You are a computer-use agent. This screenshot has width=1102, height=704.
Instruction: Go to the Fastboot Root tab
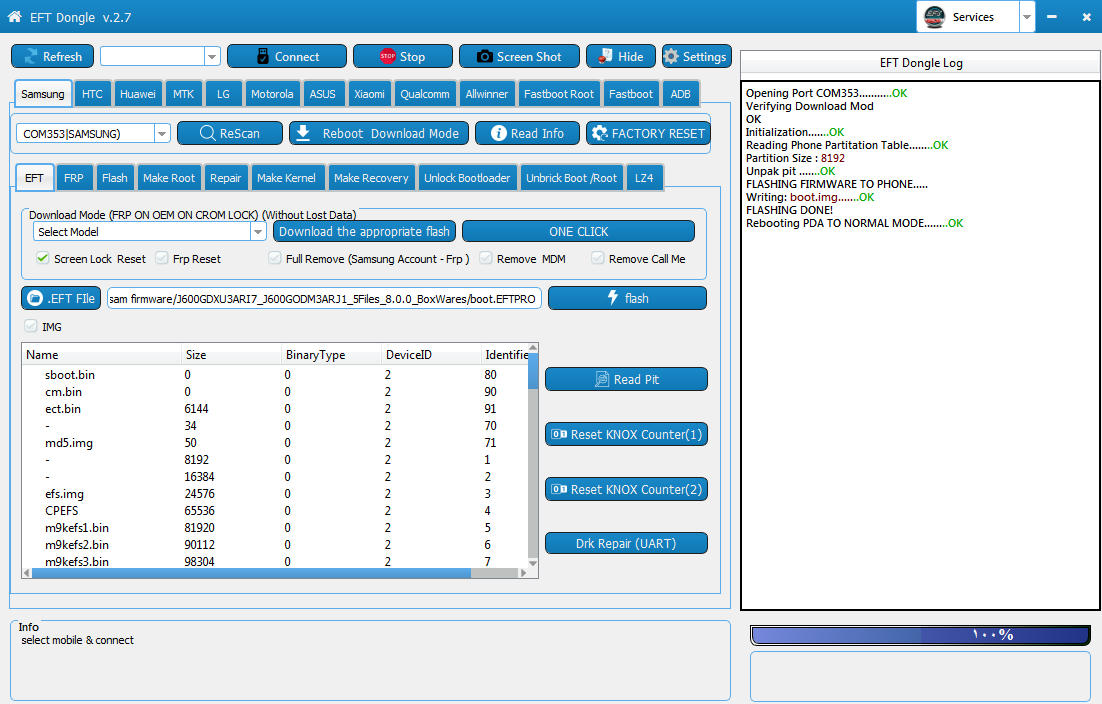point(559,93)
